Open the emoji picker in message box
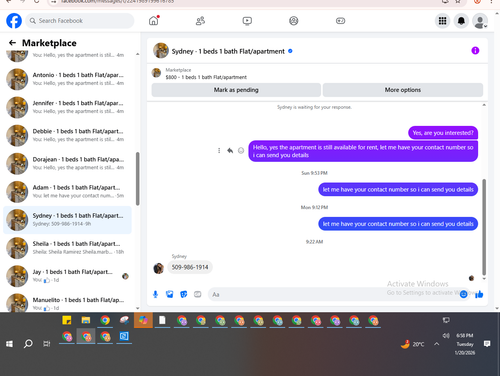Viewport: 500px width, 376px height. [463, 294]
